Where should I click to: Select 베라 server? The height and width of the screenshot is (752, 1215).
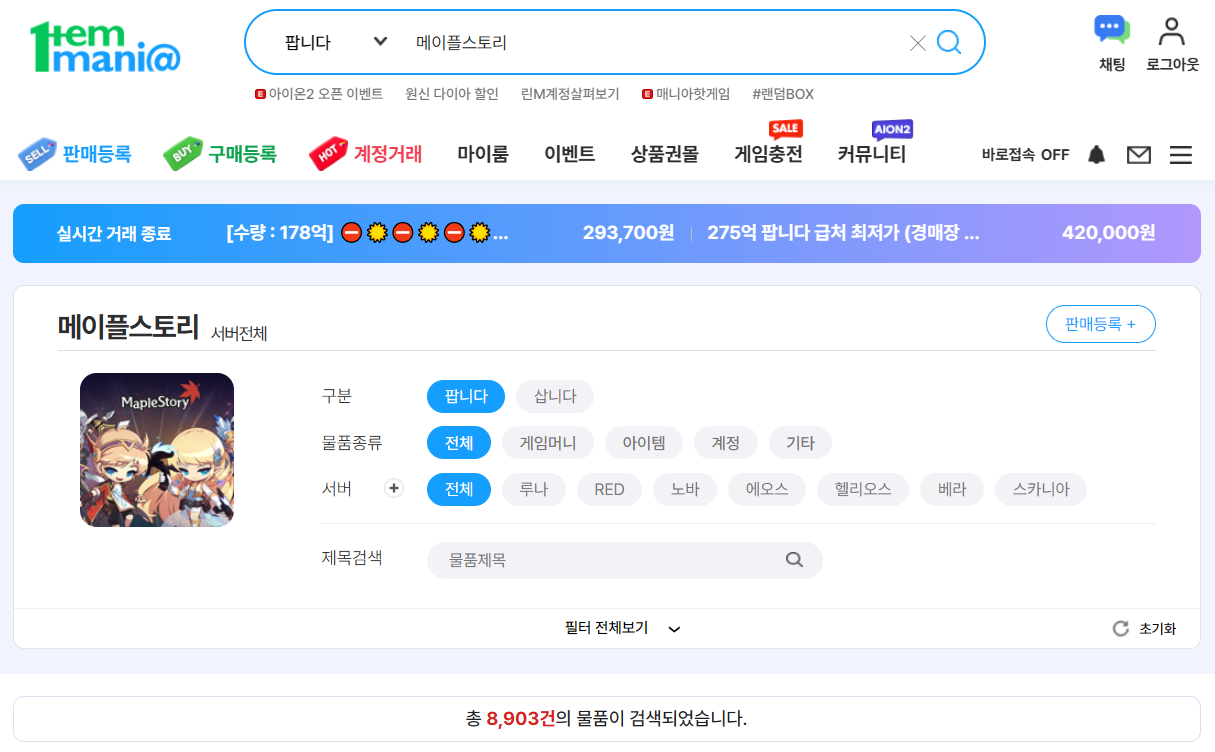point(952,489)
